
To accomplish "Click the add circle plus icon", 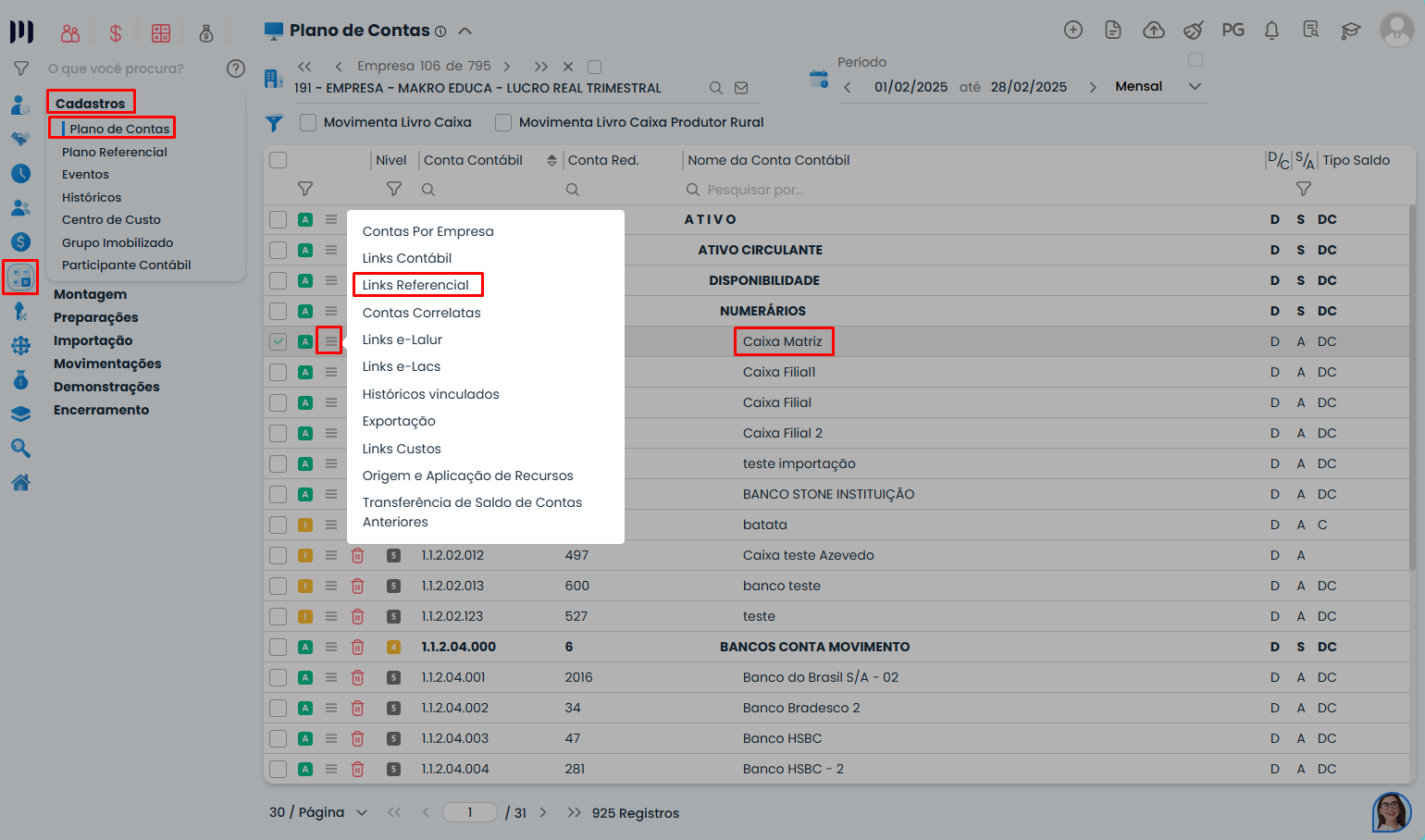I will (x=1073, y=31).
